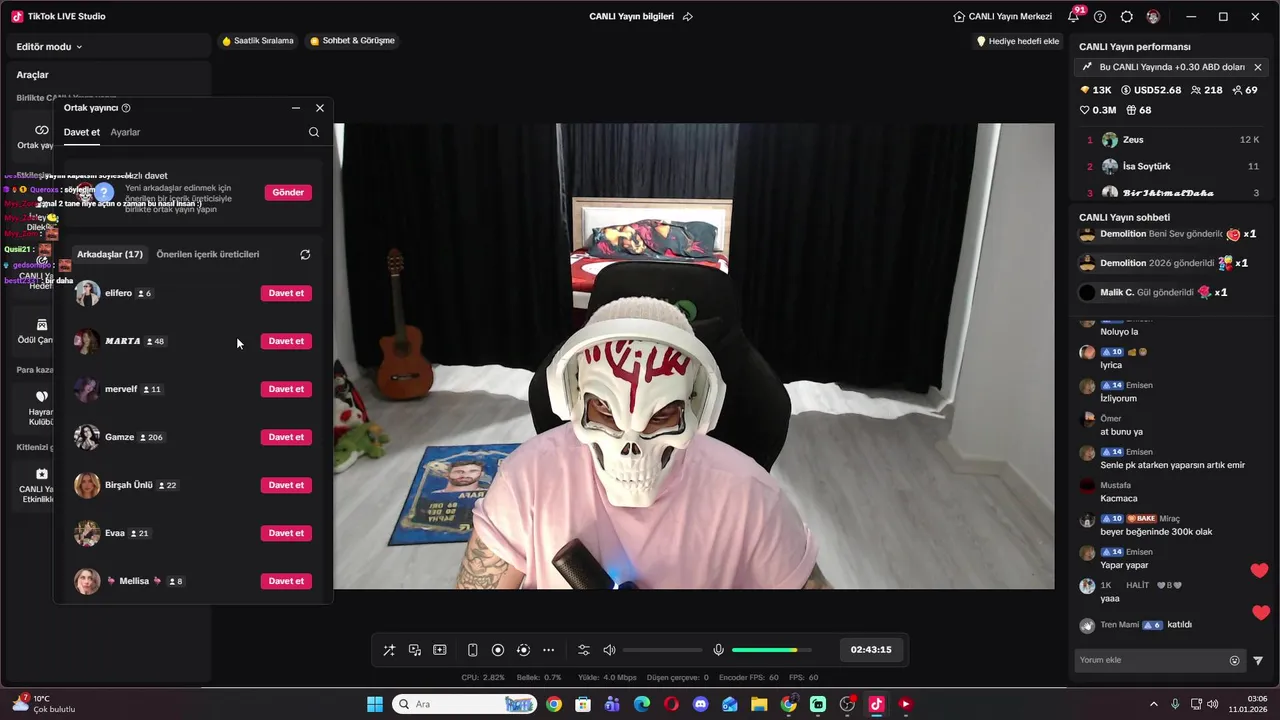This screenshot has height=720, width=1280.
Task: Invite MARTA with Davet et
Action: point(286,341)
